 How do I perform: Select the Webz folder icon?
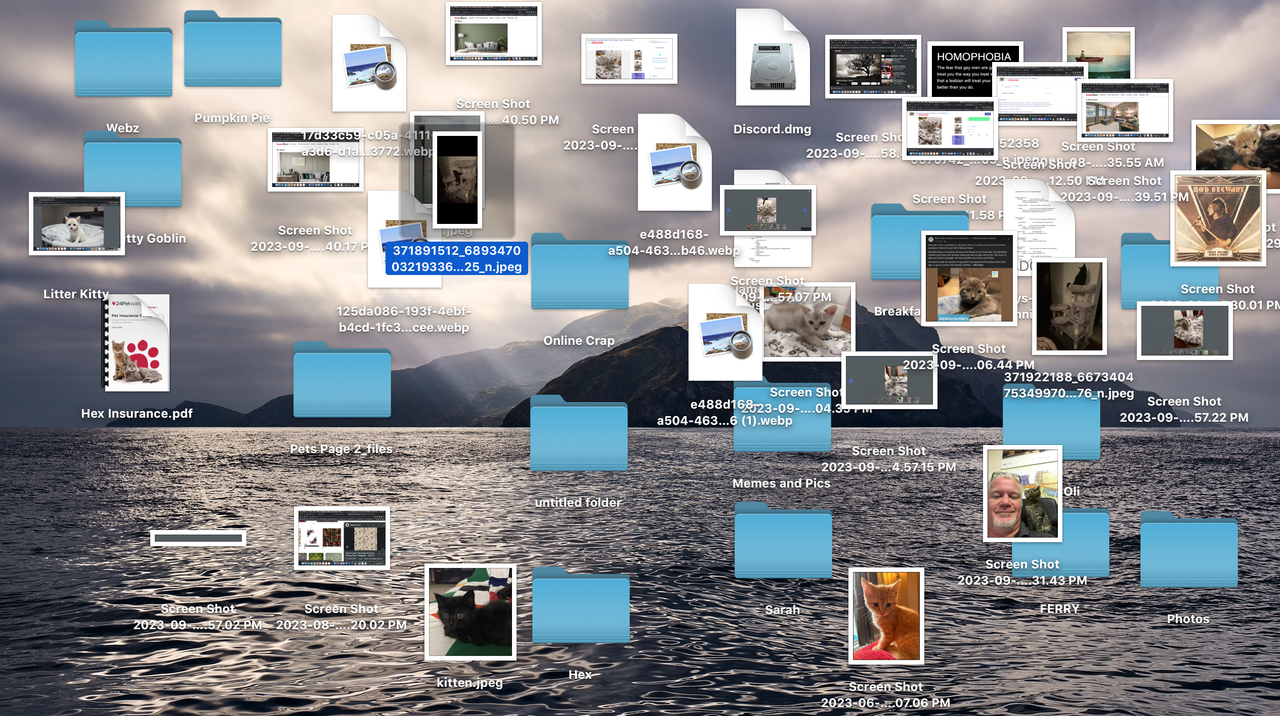tap(123, 60)
